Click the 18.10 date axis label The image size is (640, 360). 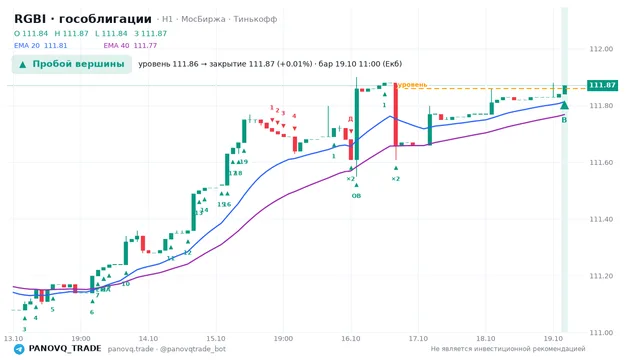[x=486, y=339]
